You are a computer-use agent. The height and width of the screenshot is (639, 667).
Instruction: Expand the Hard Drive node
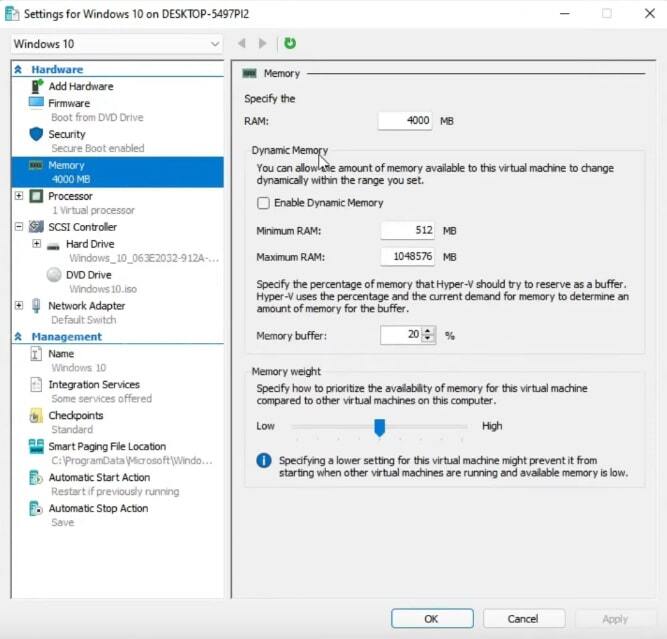[x=37, y=244]
